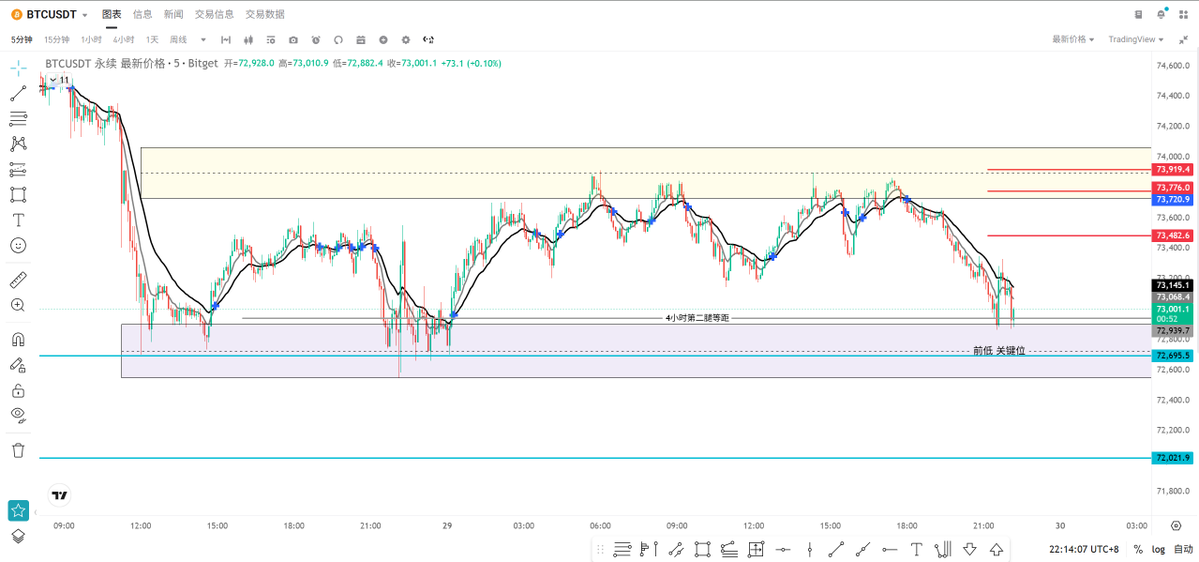Click the plus circle add icon
Viewport: 1199px width, 562px height.
tap(383, 40)
